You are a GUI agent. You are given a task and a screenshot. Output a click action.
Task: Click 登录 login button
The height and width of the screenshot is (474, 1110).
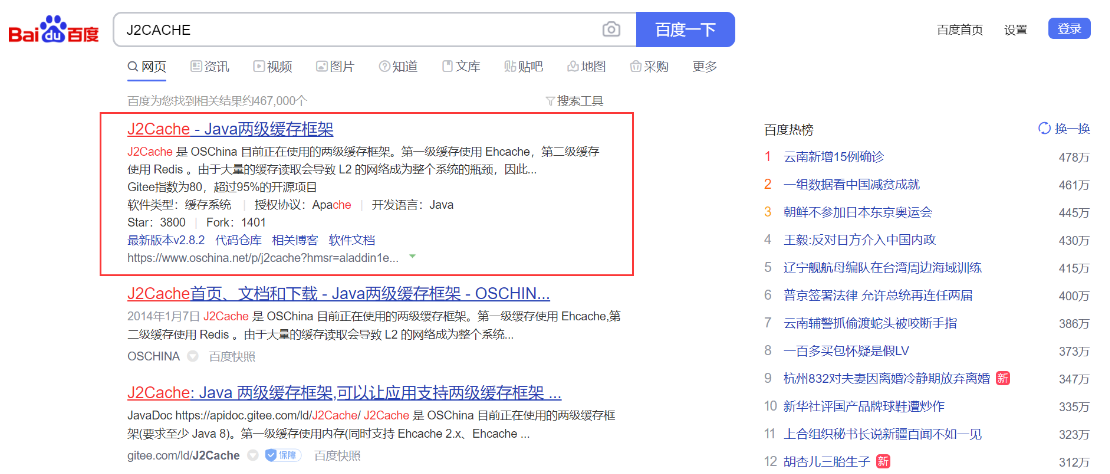[1069, 29]
